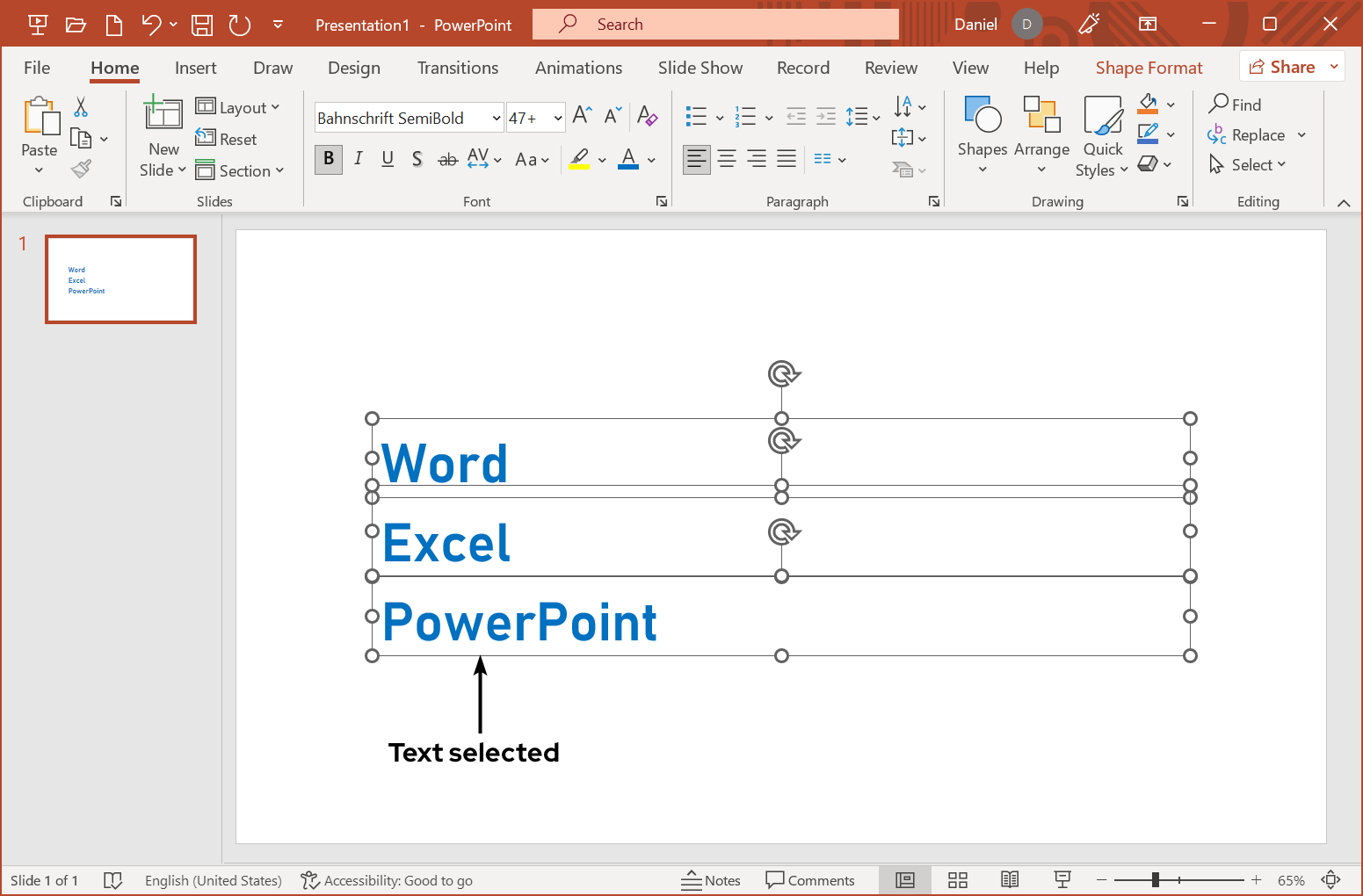Open Slide Sorter view from status bar

(958, 880)
